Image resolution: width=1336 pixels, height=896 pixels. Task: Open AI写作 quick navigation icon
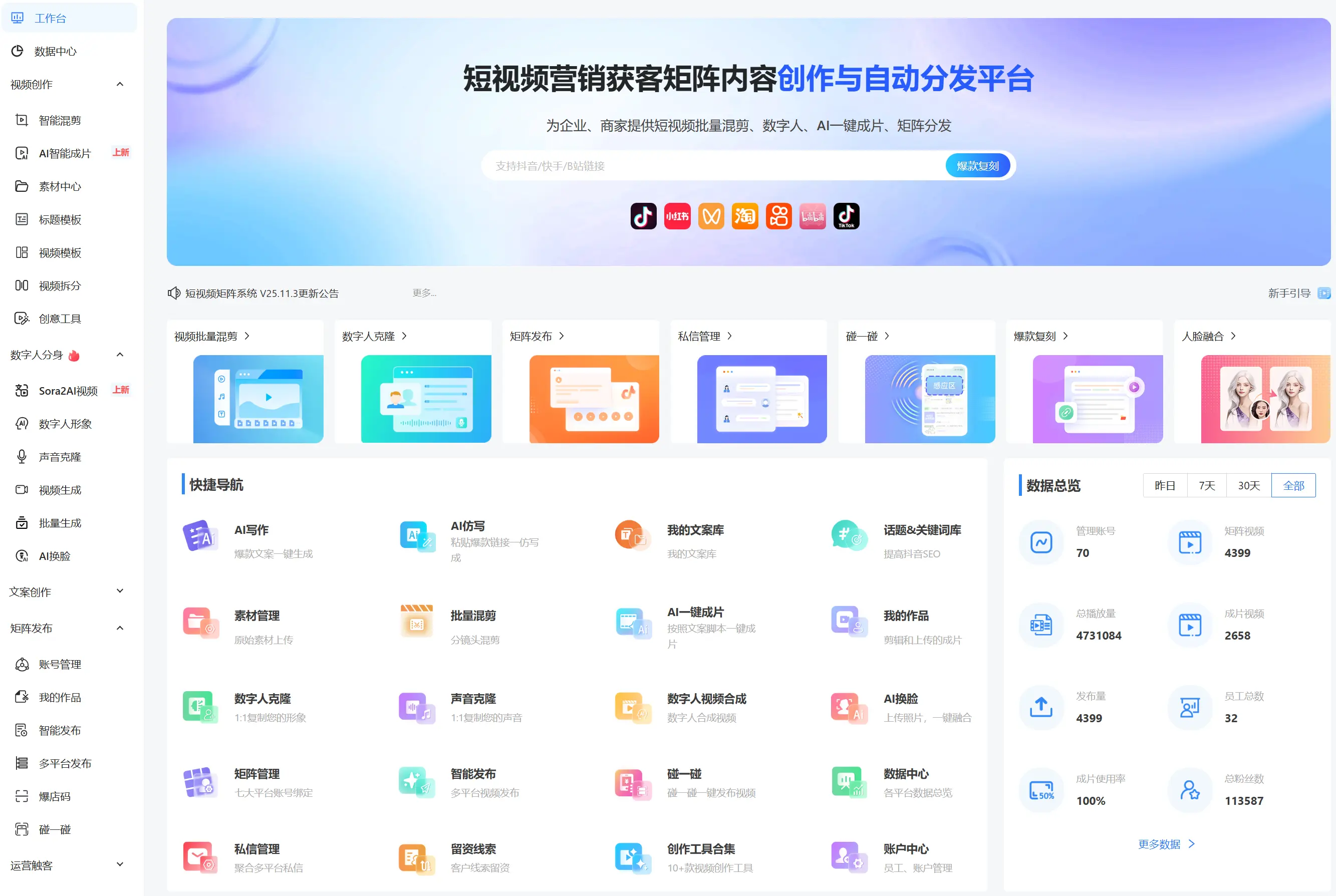(200, 536)
